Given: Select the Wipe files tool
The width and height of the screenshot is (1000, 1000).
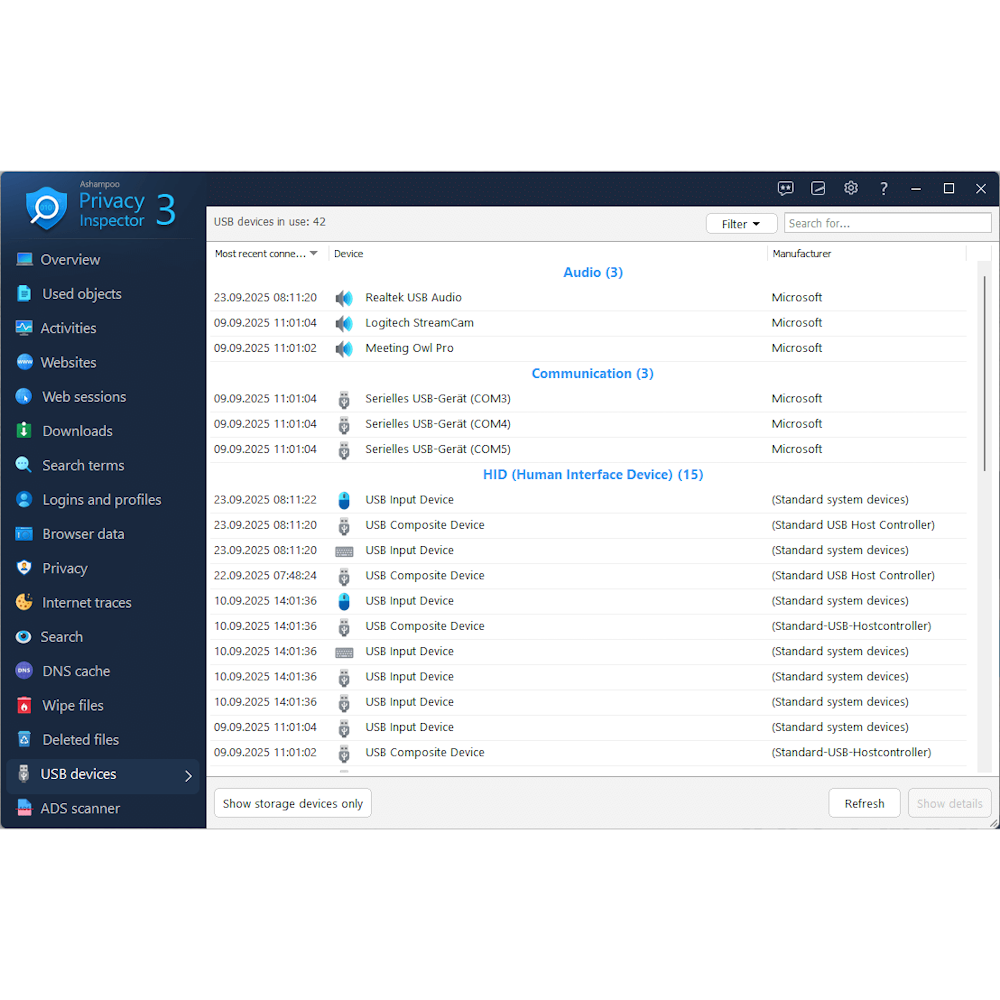Looking at the screenshot, I should [x=72, y=705].
